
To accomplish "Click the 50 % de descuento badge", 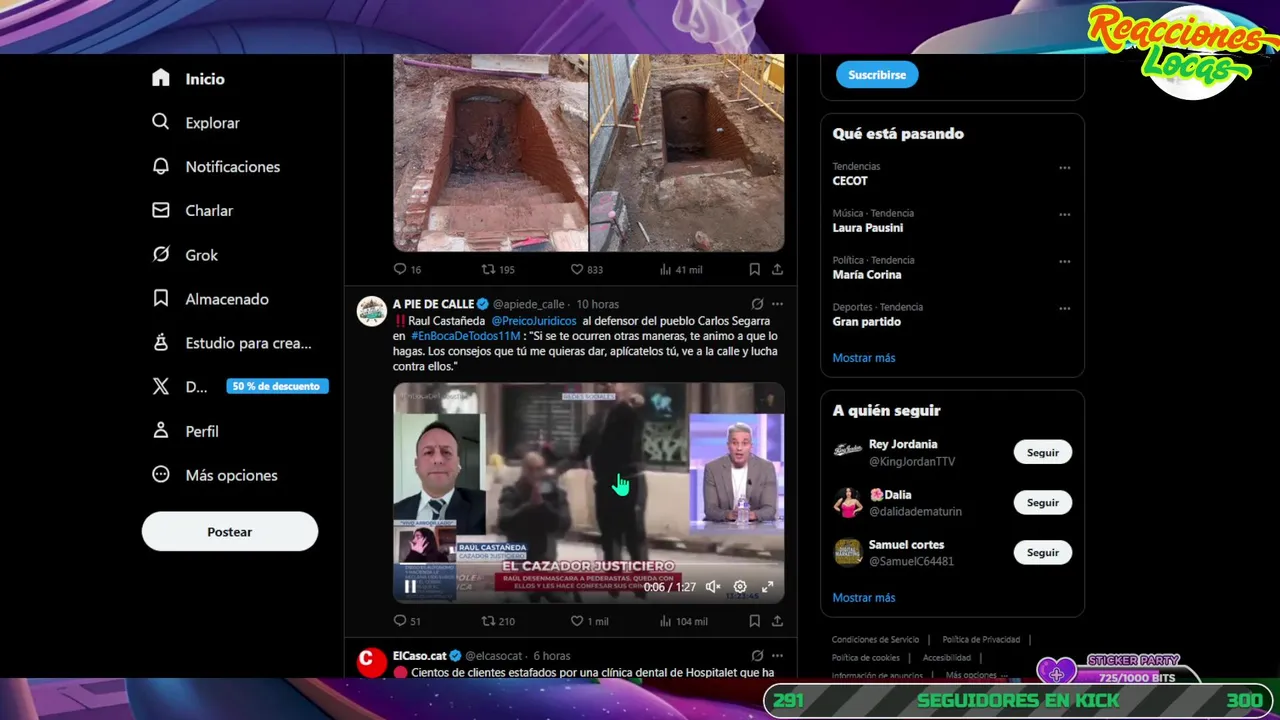I will click(x=277, y=387).
